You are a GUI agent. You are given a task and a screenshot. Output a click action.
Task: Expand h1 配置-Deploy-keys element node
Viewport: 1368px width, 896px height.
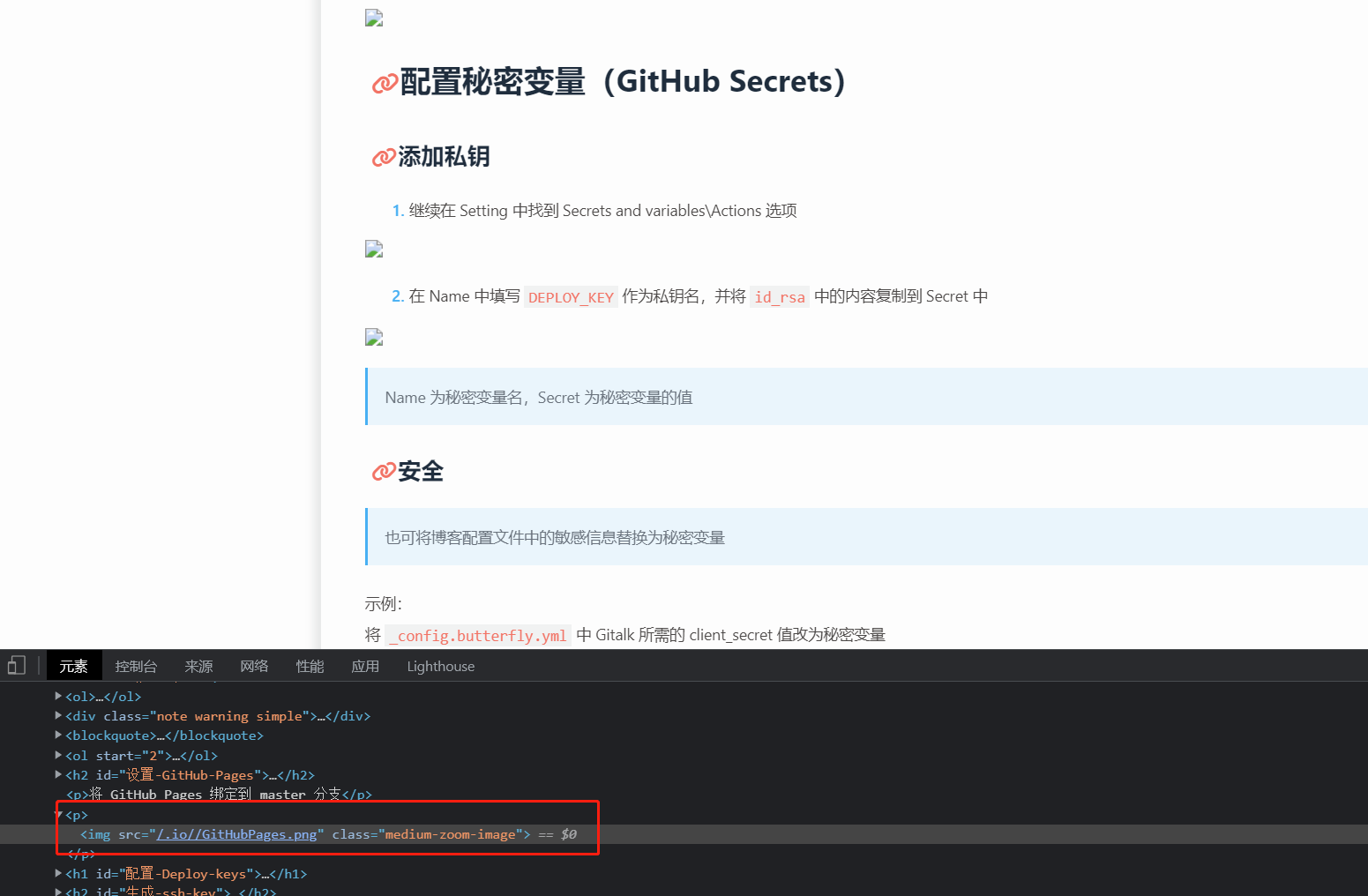coord(58,874)
